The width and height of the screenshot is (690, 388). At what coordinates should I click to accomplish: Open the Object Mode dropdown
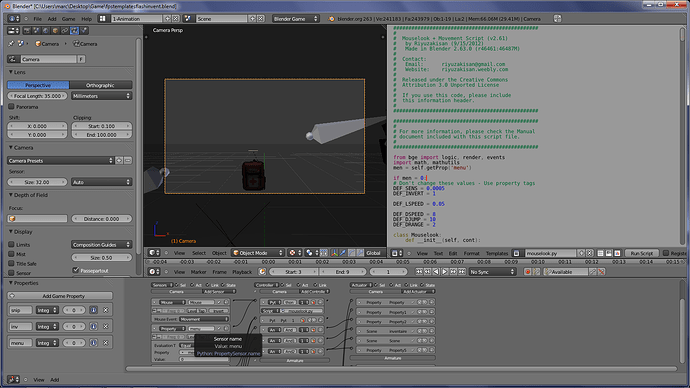point(257,253)
